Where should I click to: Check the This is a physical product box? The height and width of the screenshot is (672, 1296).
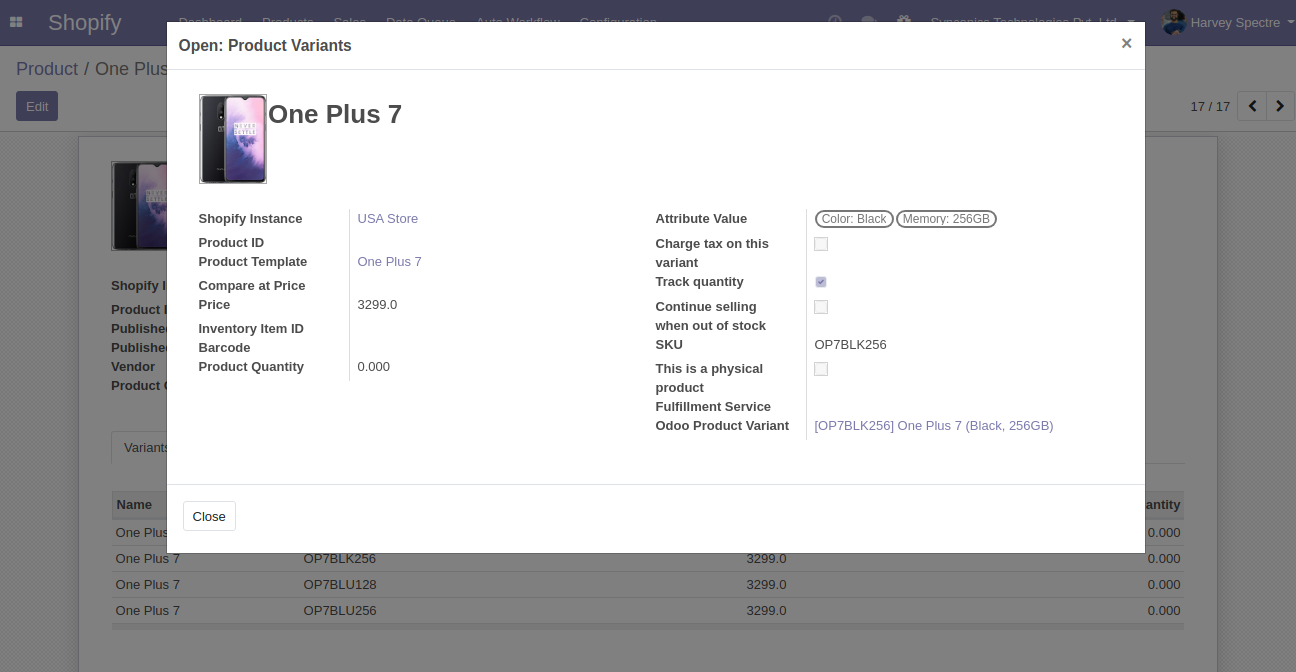click(821, 369)
